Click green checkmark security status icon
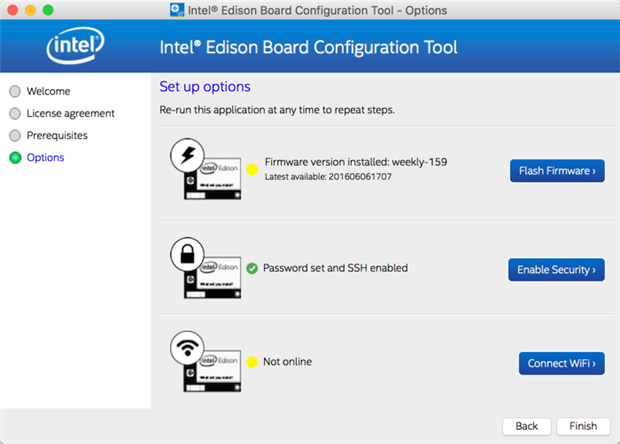The width and height of the screenshot is (620, 444). [252, 268]
